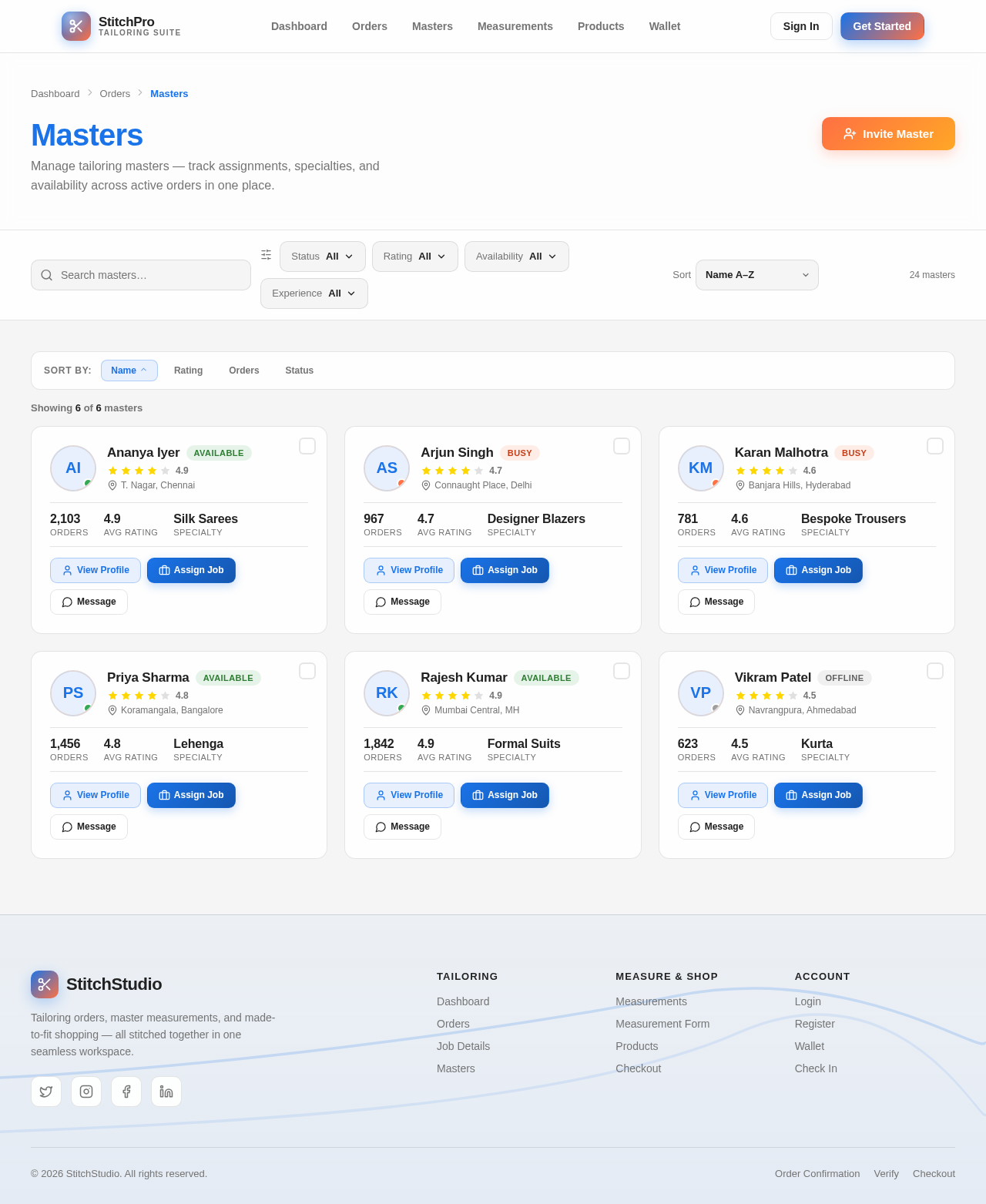986x1204 pixels.
Task: Open the Job Details footer link
Action: [x=463, y=1046]
